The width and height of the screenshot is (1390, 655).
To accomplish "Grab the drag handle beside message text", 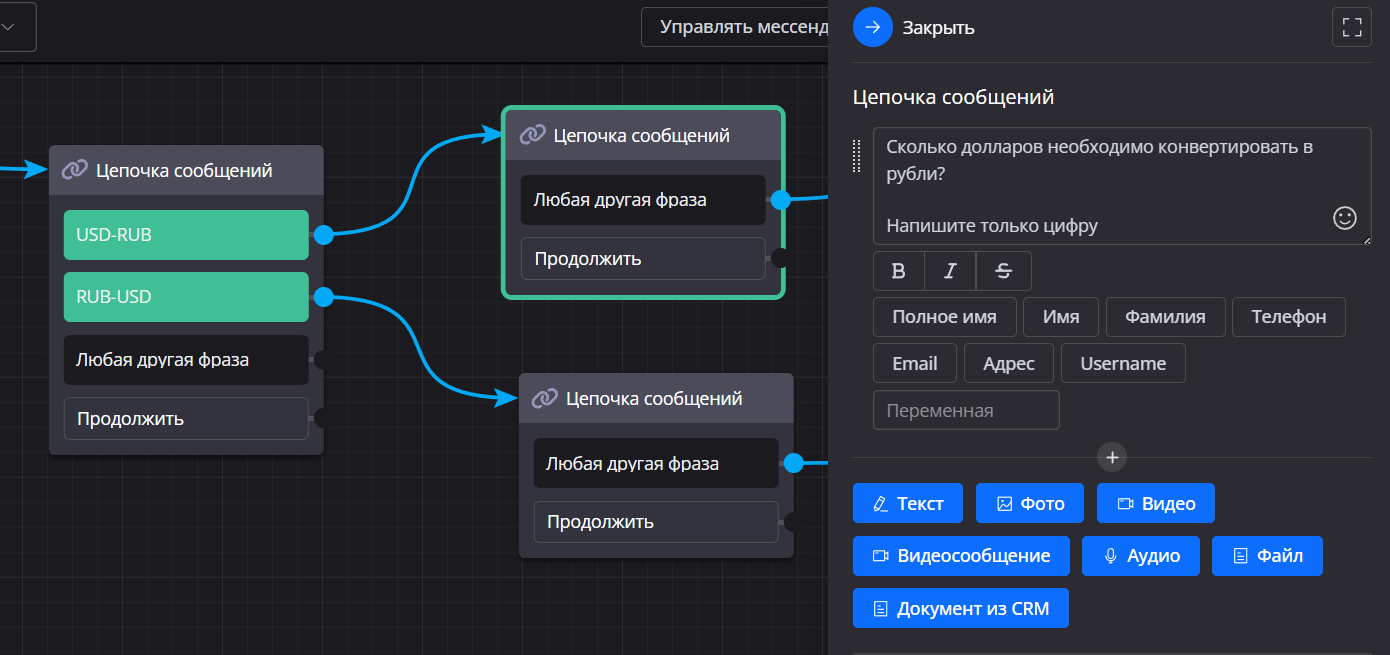I will [x=857, y=155].
